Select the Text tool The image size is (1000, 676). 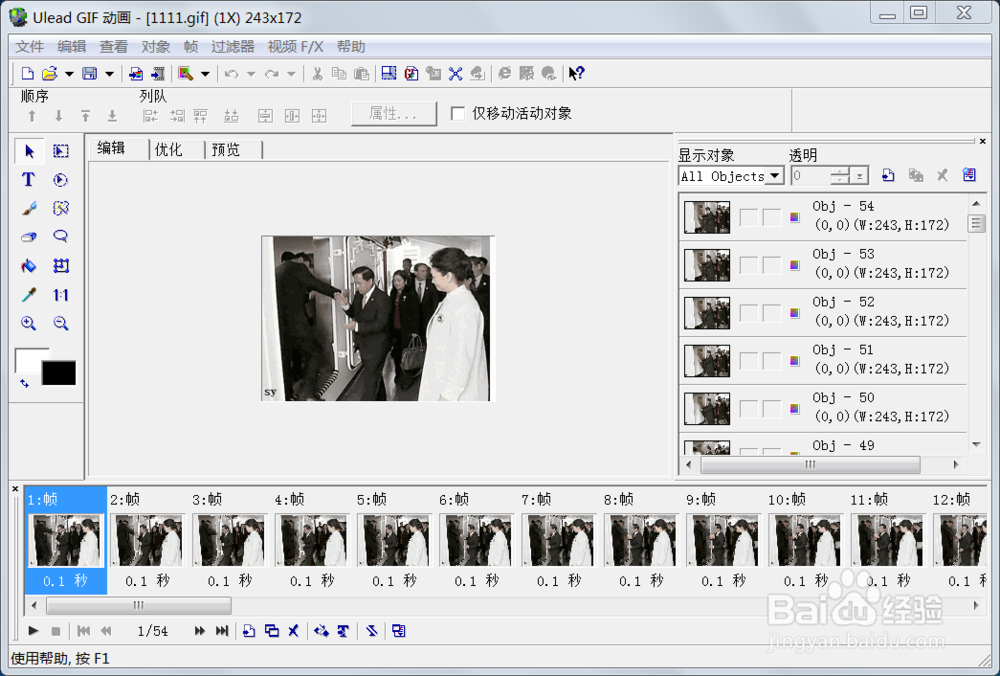pos(29,180)
